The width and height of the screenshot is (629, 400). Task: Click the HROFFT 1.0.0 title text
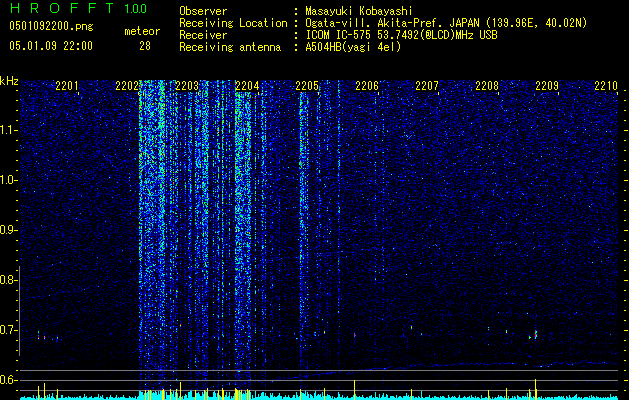(x=78, y=8)
